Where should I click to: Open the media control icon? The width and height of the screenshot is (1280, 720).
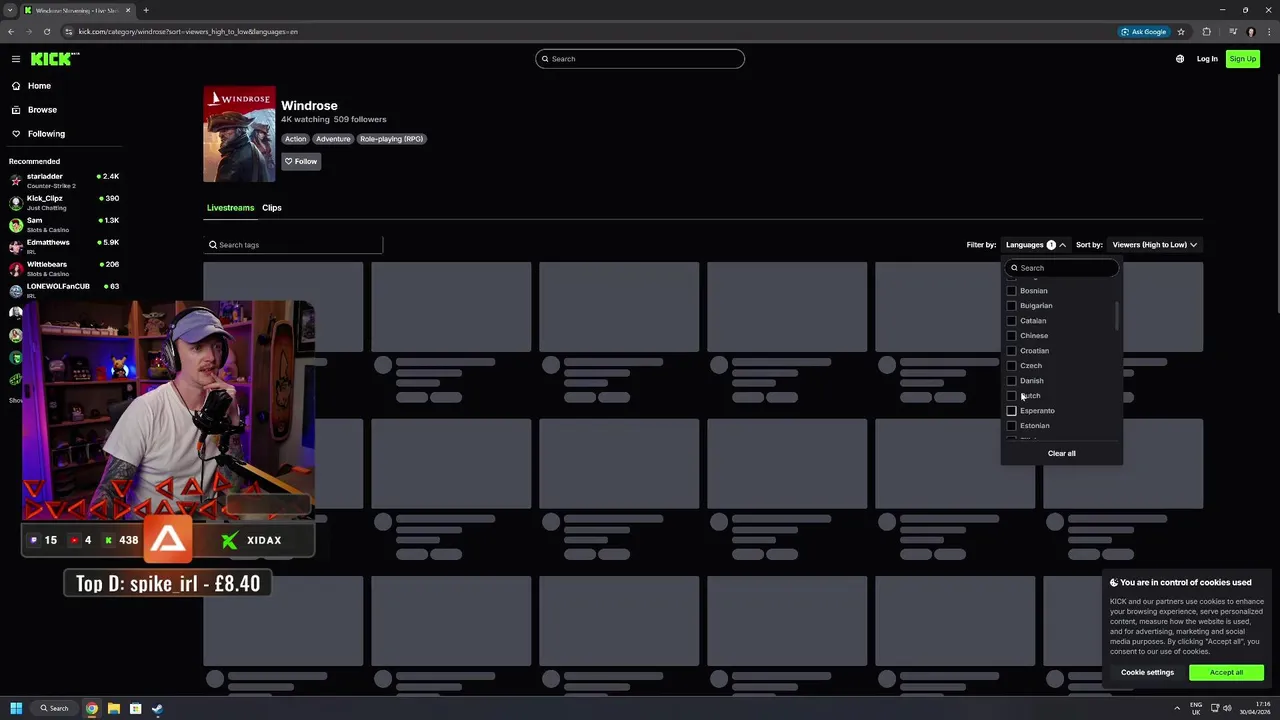(x=1232, y=31)
